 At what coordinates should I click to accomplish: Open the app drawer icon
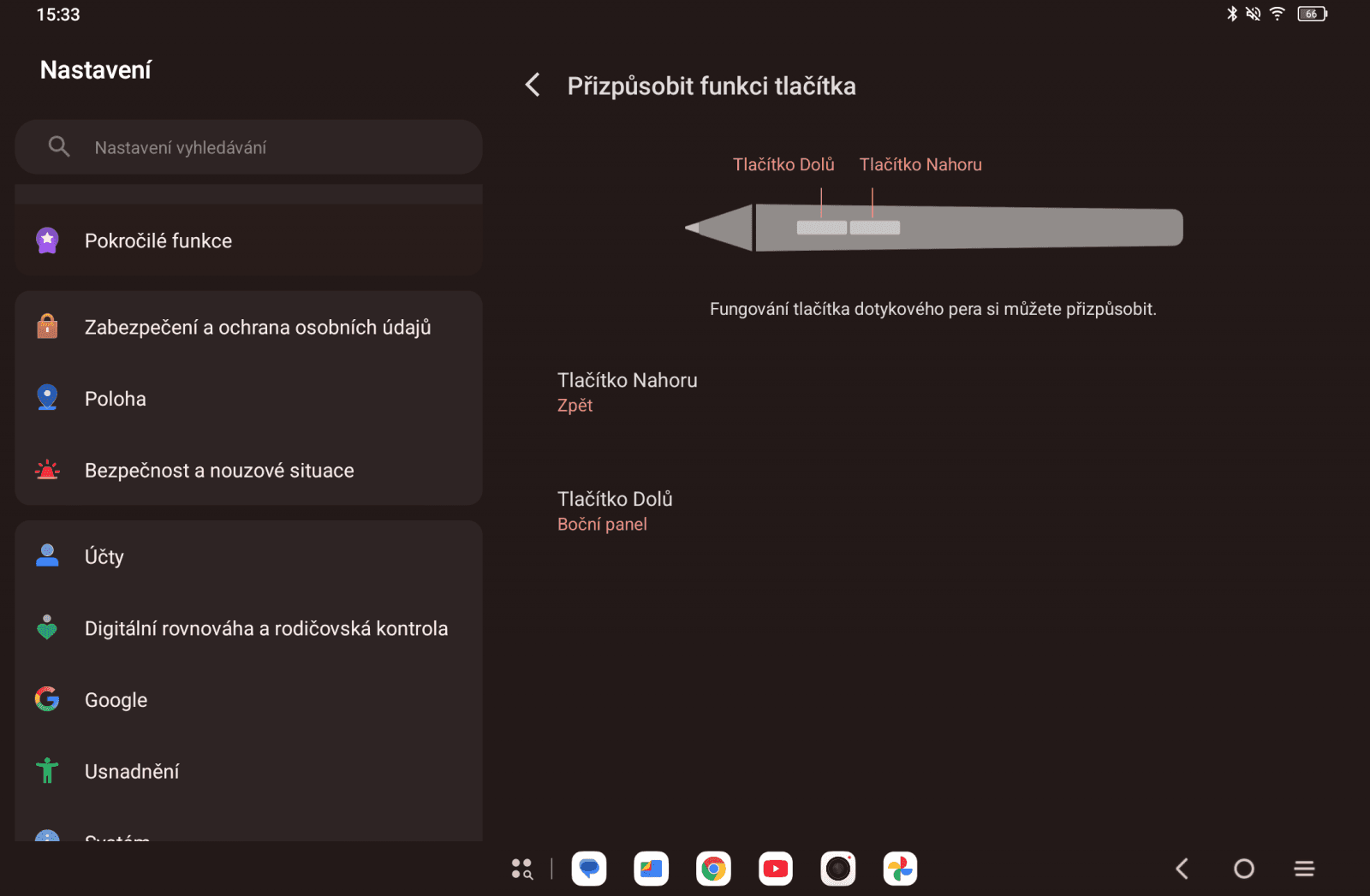click(x=522, y=868)
